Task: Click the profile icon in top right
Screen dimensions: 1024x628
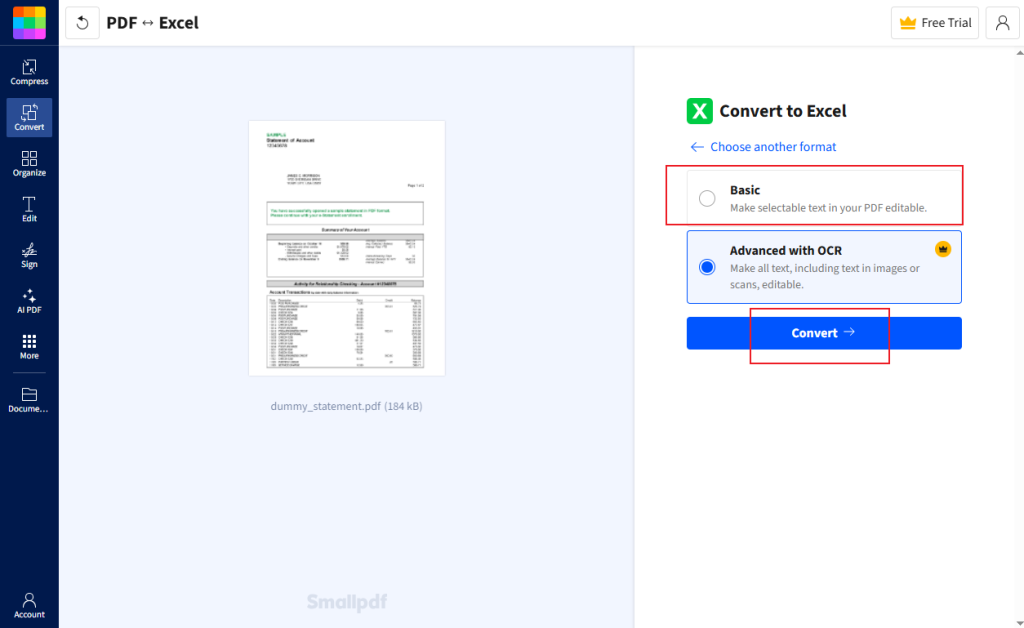Action: (x=1002, y=22)
